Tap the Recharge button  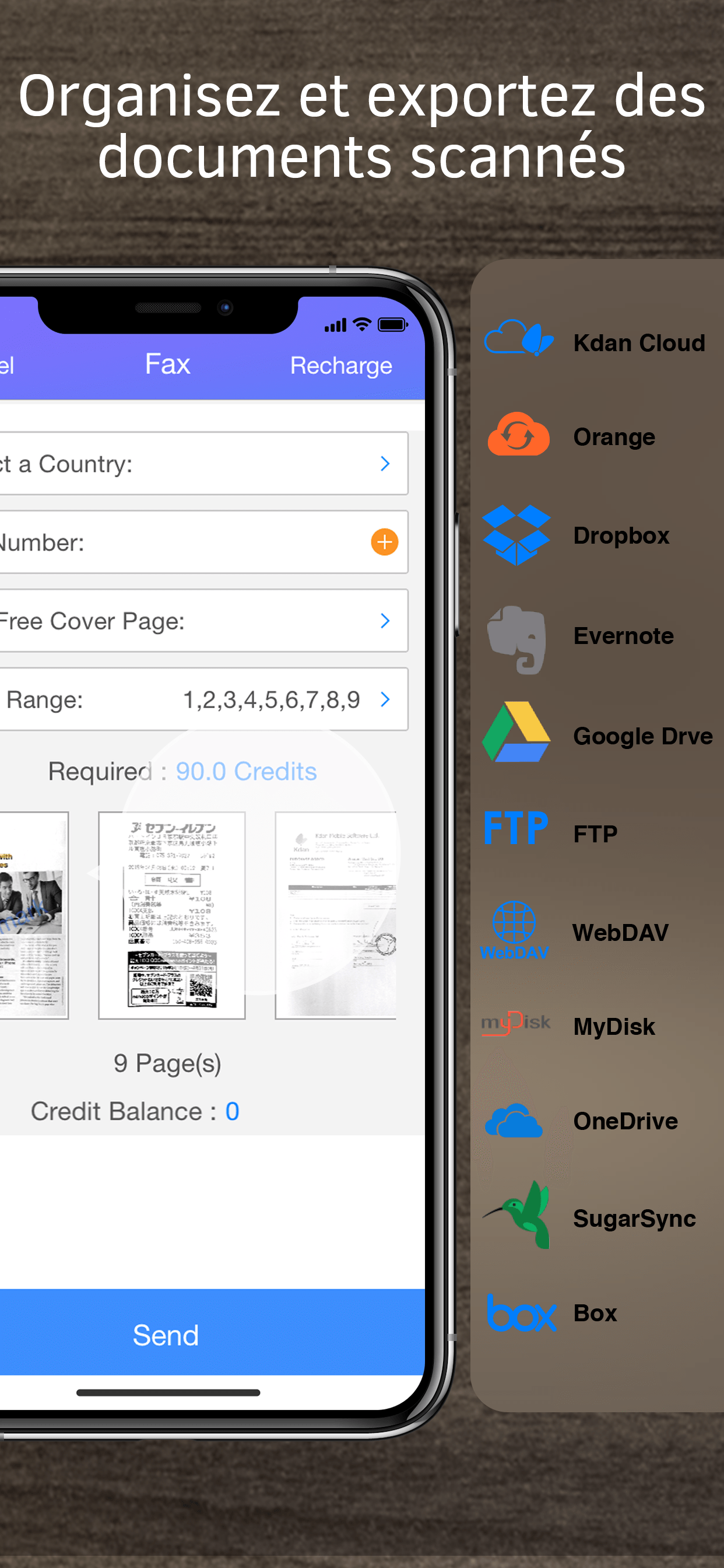tap(342, 366)
